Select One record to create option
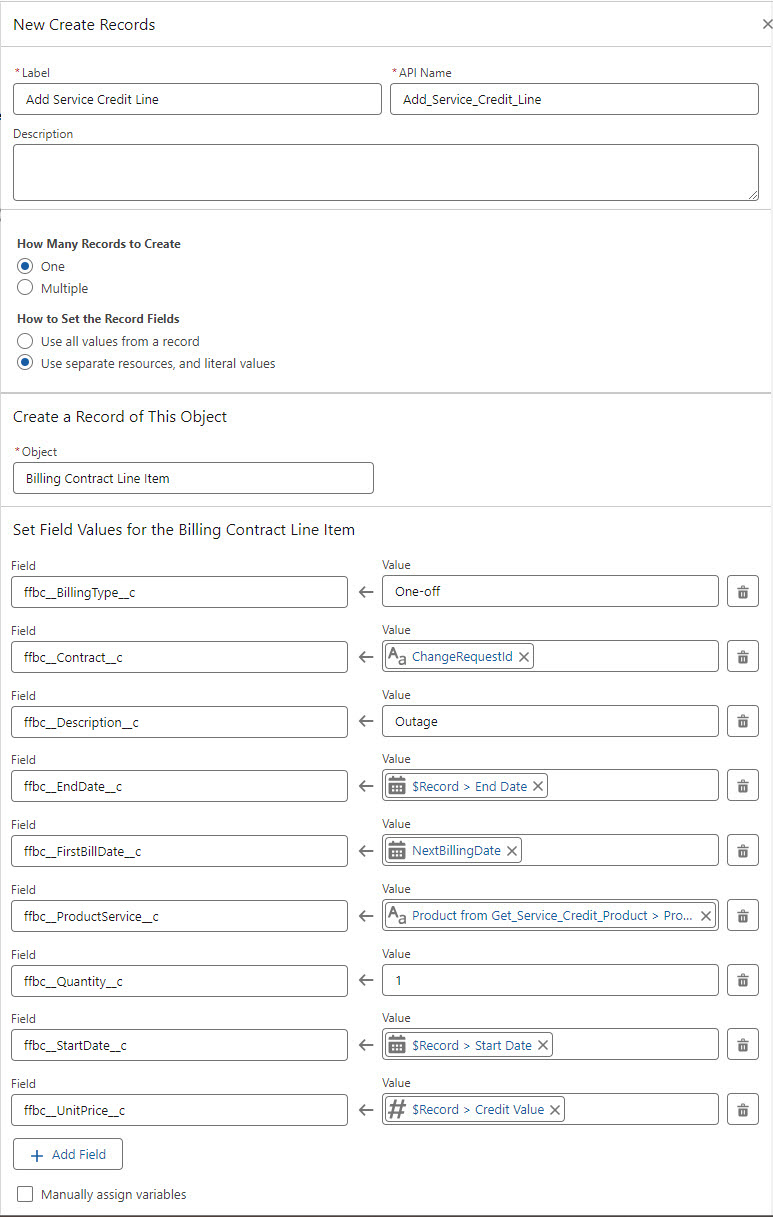The height and width of the screenshot is (1217, 773). 26,266
